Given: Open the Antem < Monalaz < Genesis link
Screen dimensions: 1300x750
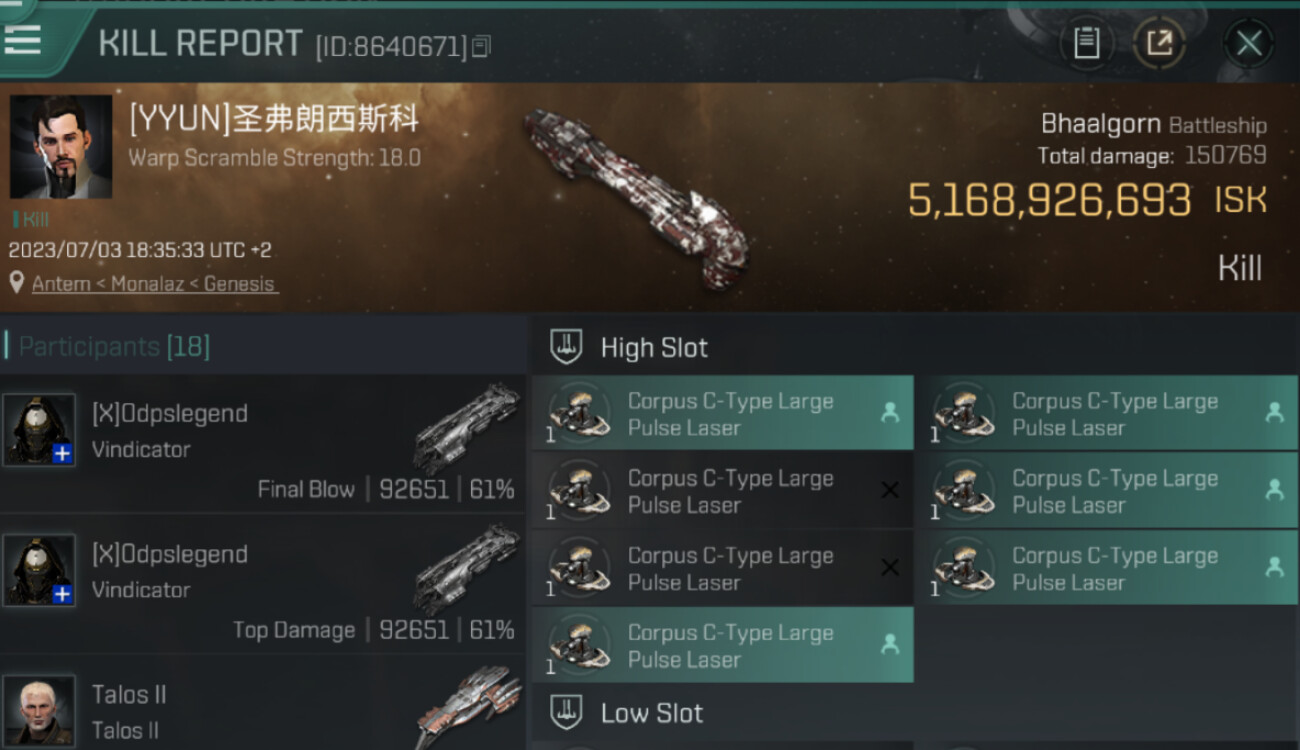Looking at the screenshot, I should [x=153, y=284].
